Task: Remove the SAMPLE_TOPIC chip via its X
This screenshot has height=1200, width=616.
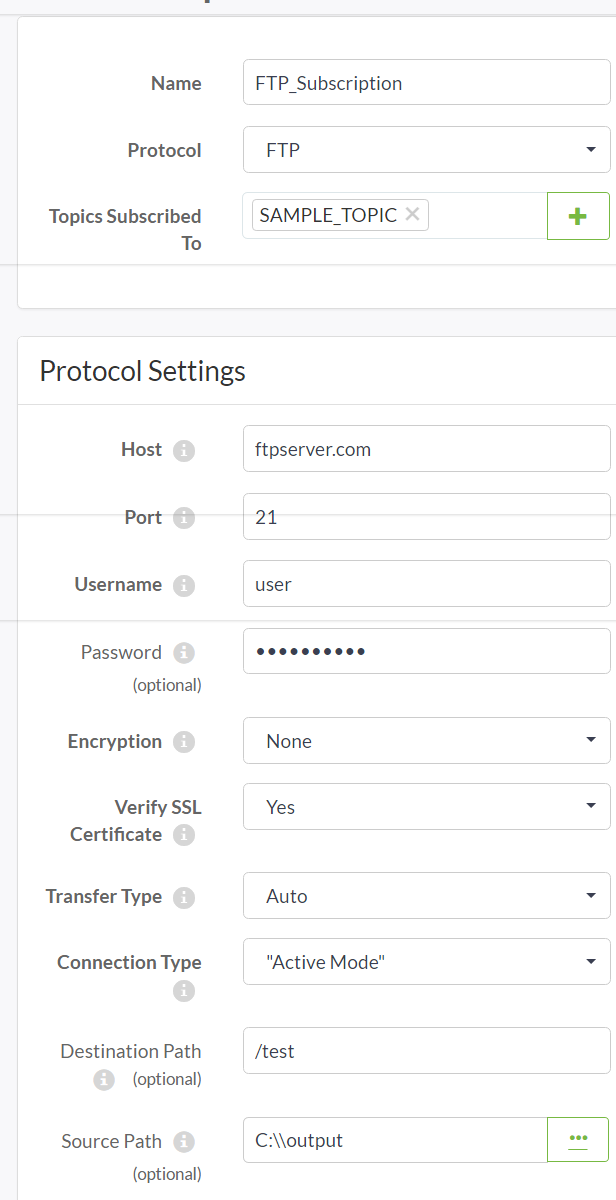Action: click(x=412, y=214)
